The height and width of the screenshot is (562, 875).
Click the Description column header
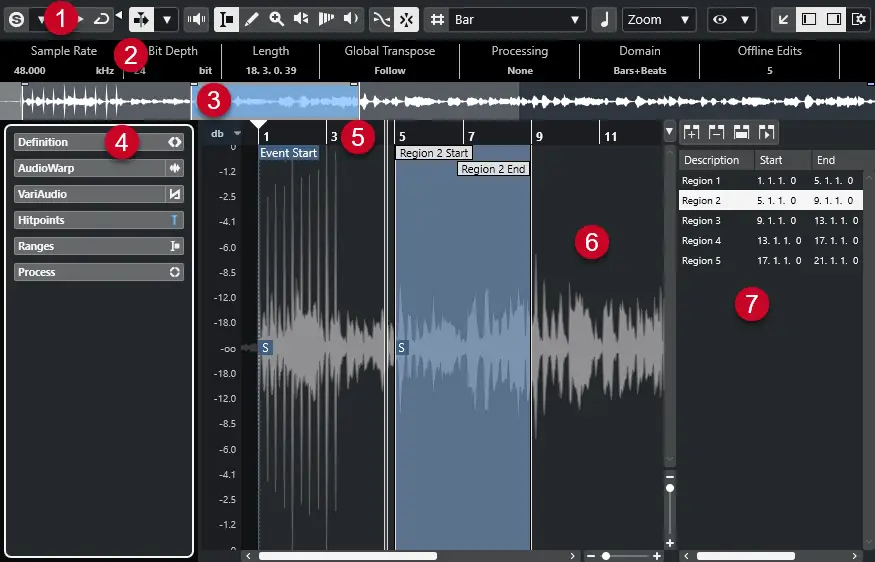pos(717,160)
